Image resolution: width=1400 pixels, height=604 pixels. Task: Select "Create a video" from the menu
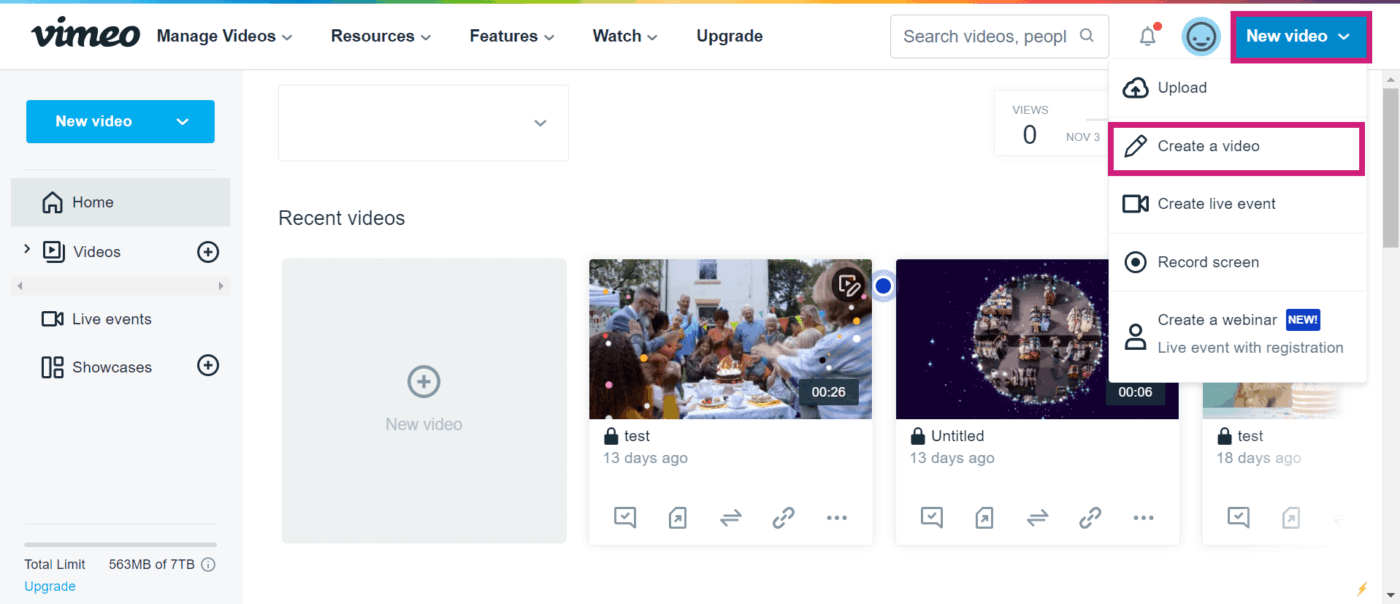(x=1236, y=146)
